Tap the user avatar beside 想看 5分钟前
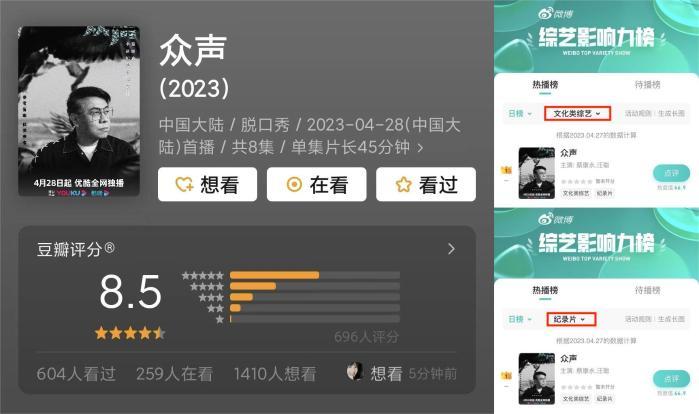Image resolution: width=699 pixels, height=414 pixels. click(x=355, y=372)
